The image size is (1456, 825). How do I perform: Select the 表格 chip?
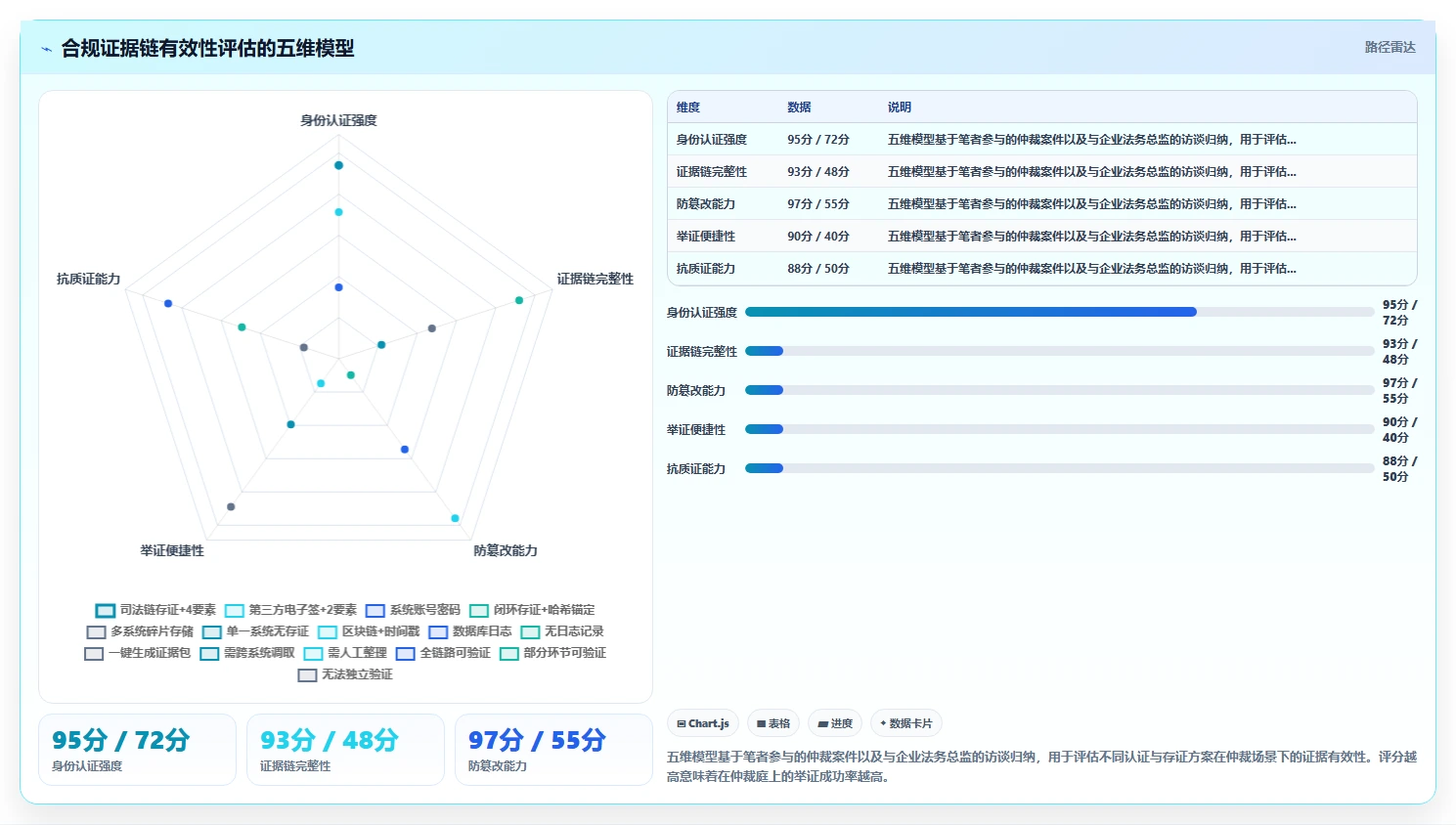(x=773, y=723)
